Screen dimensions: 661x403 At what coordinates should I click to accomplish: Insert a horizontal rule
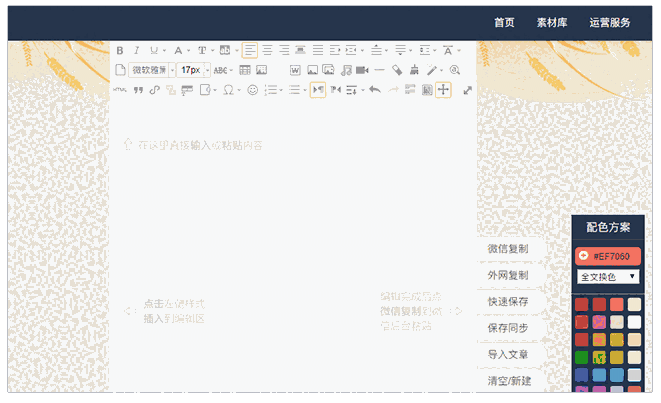tap(379, 70)
